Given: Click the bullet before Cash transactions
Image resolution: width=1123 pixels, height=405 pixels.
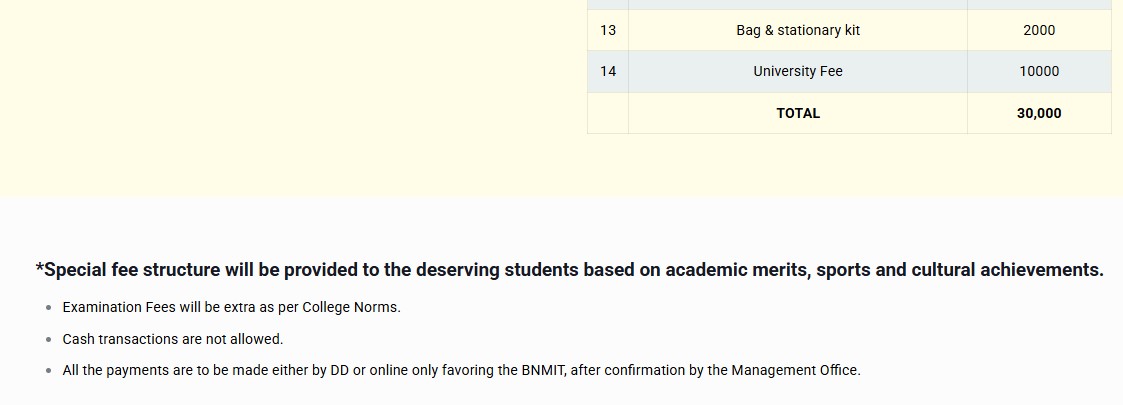Looking at the screenshot, I should click(49, 339).
